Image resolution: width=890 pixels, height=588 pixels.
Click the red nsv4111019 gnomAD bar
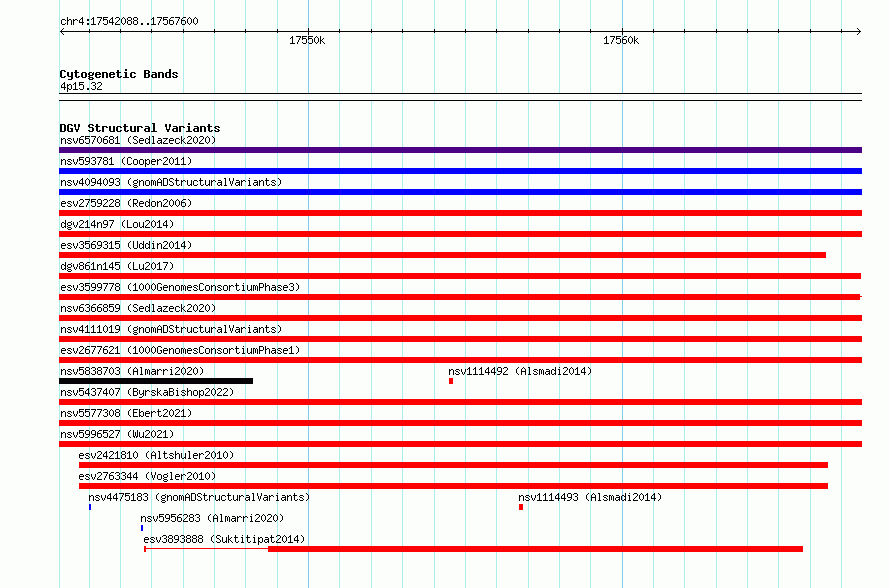[460, 339]
